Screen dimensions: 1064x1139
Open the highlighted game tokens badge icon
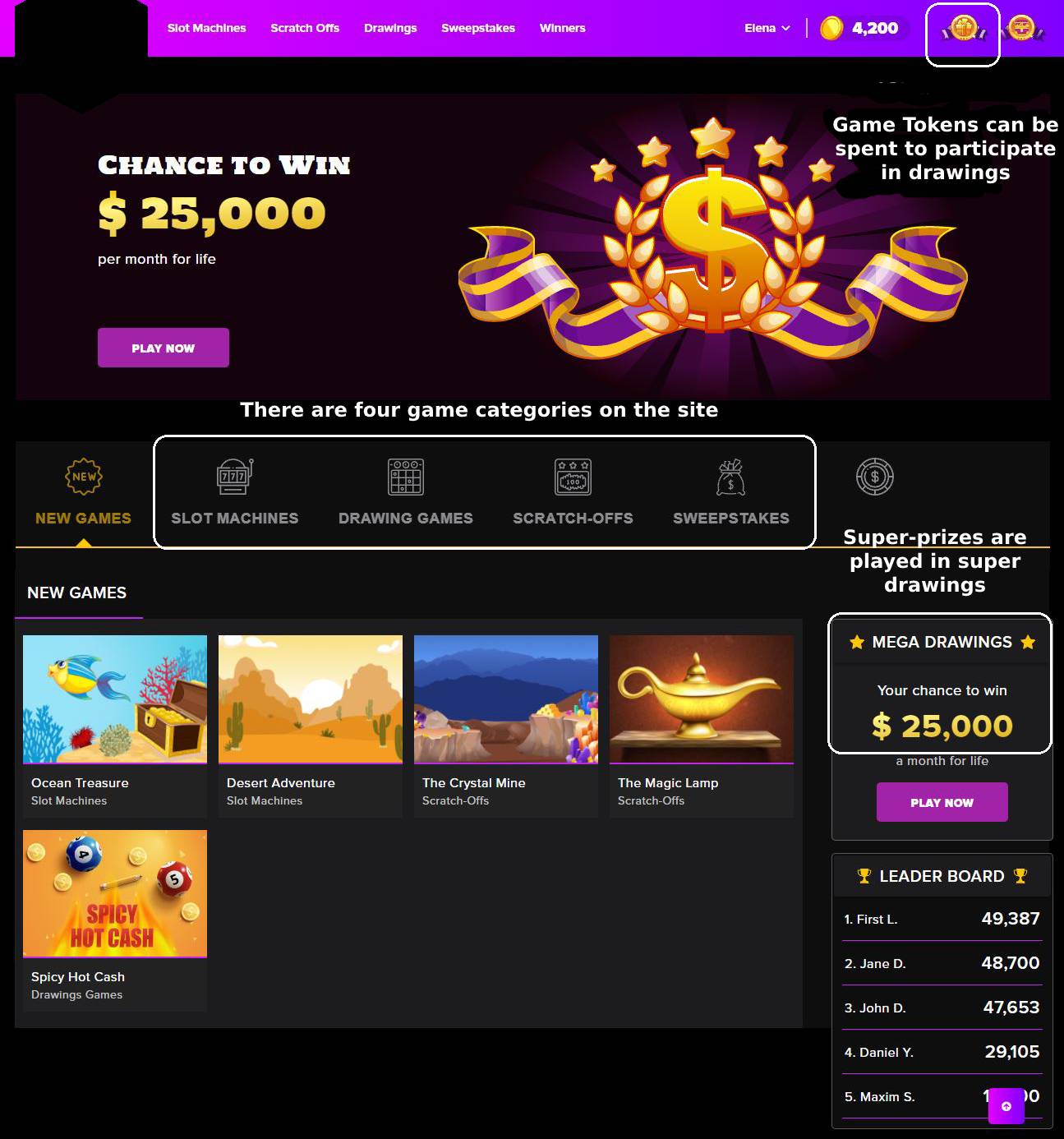(x=963, y=30)
